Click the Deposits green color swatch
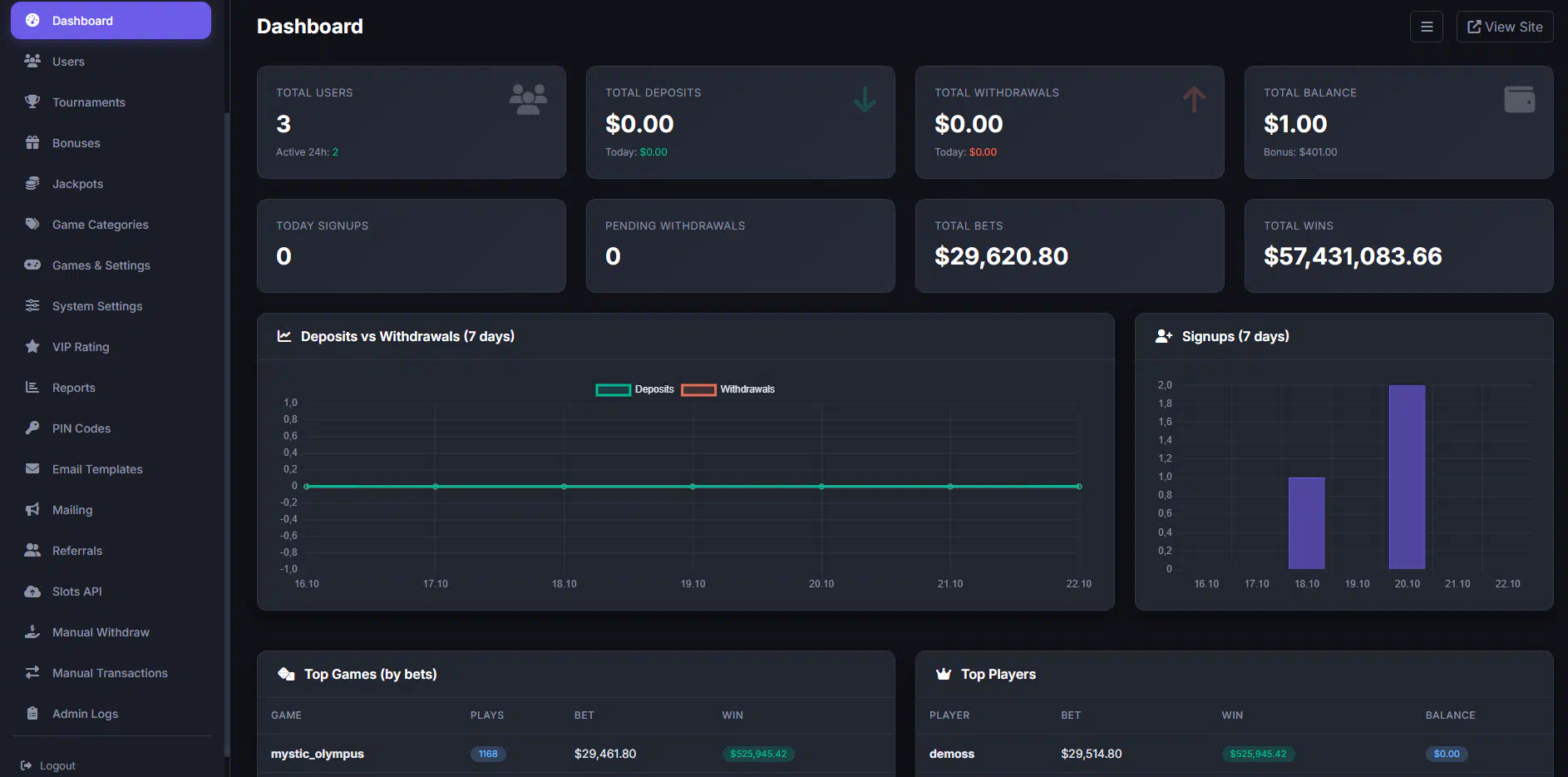Image resolution: width=1568 pixels, height=777 pixels. tap(614, 389)
